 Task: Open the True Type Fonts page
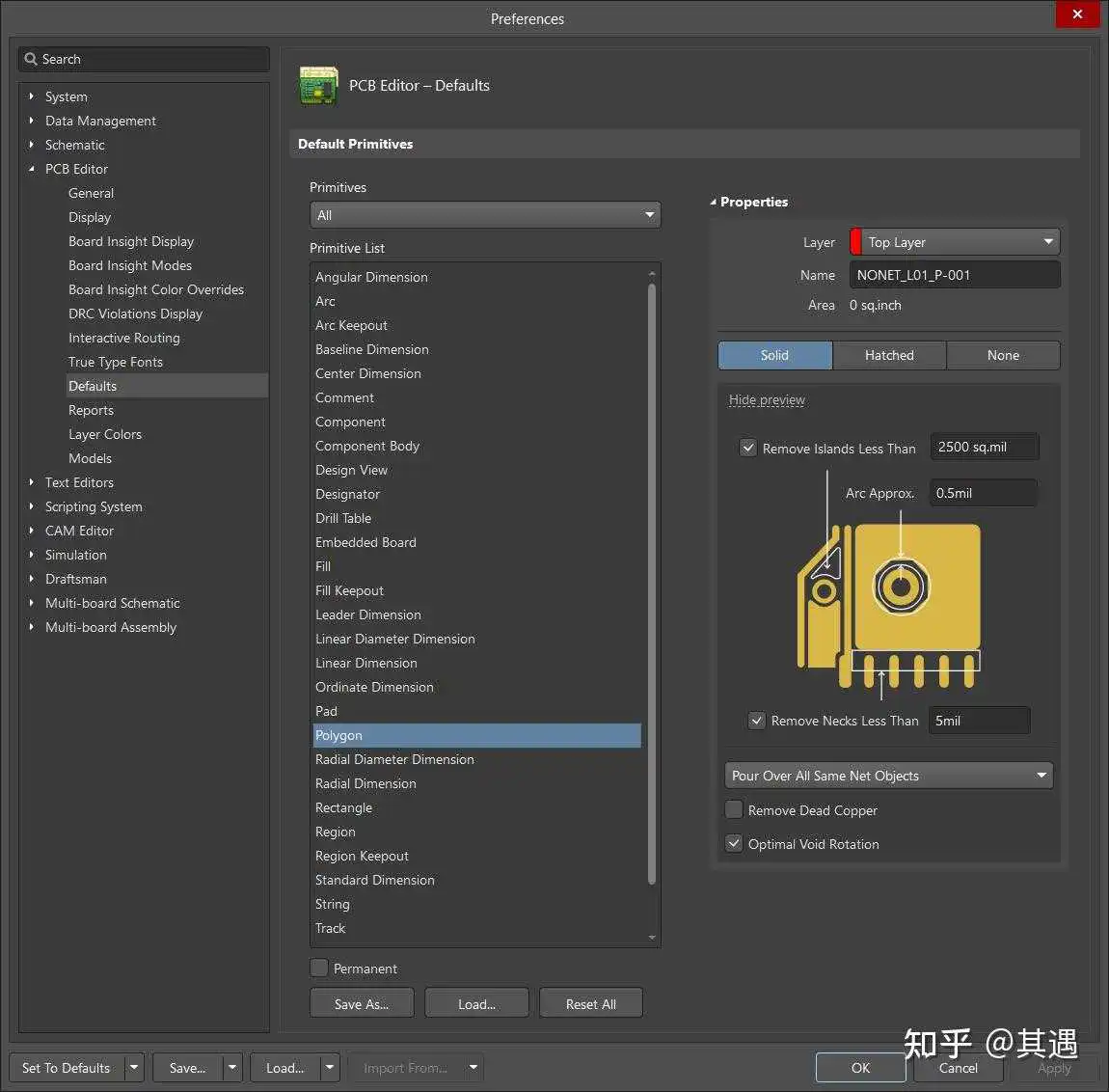coord(116,362)
